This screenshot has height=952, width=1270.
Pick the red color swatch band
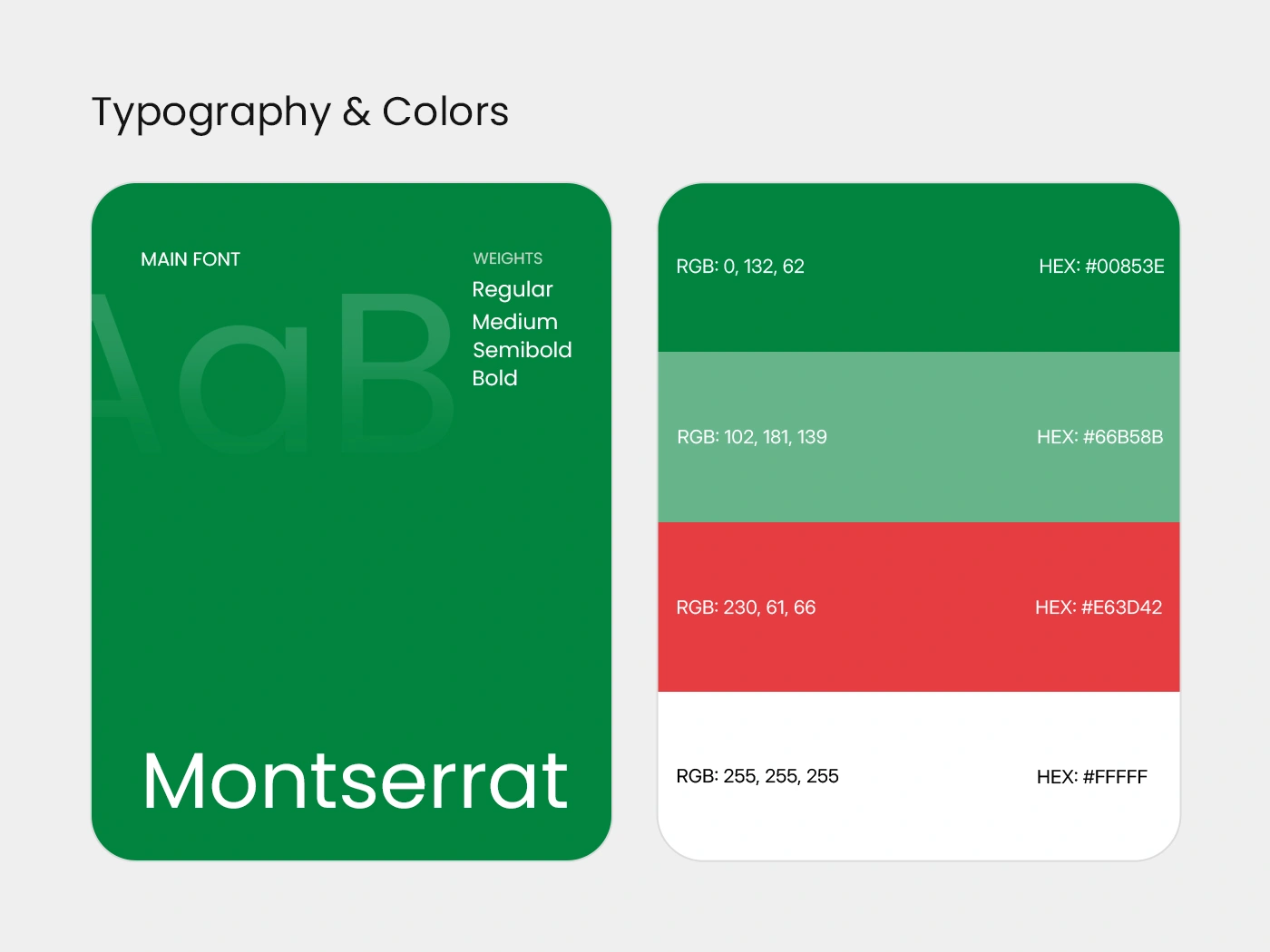(919, 607)
